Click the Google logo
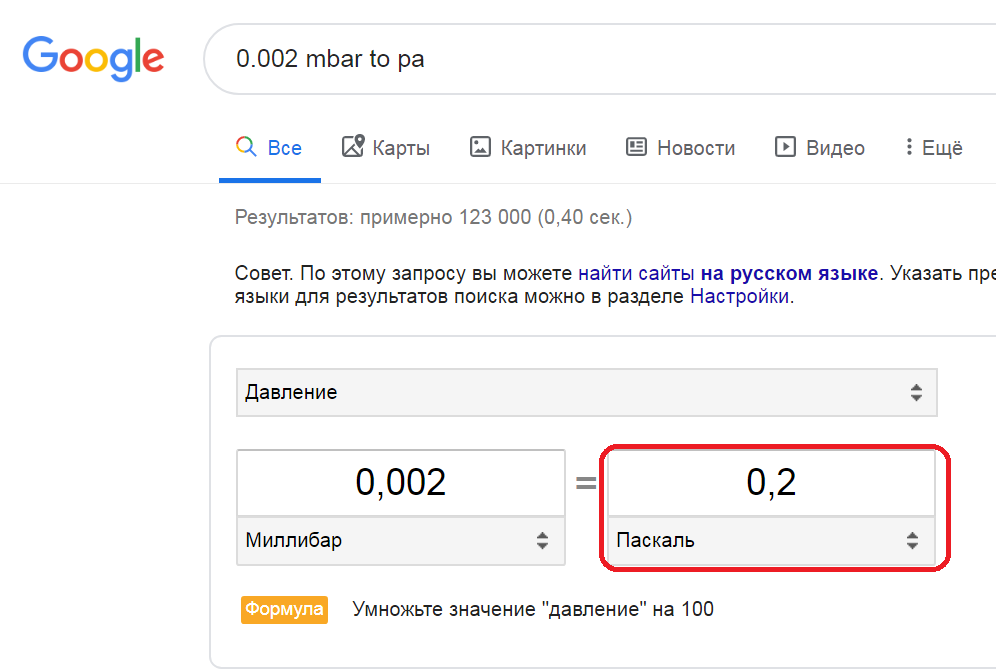 93,58
